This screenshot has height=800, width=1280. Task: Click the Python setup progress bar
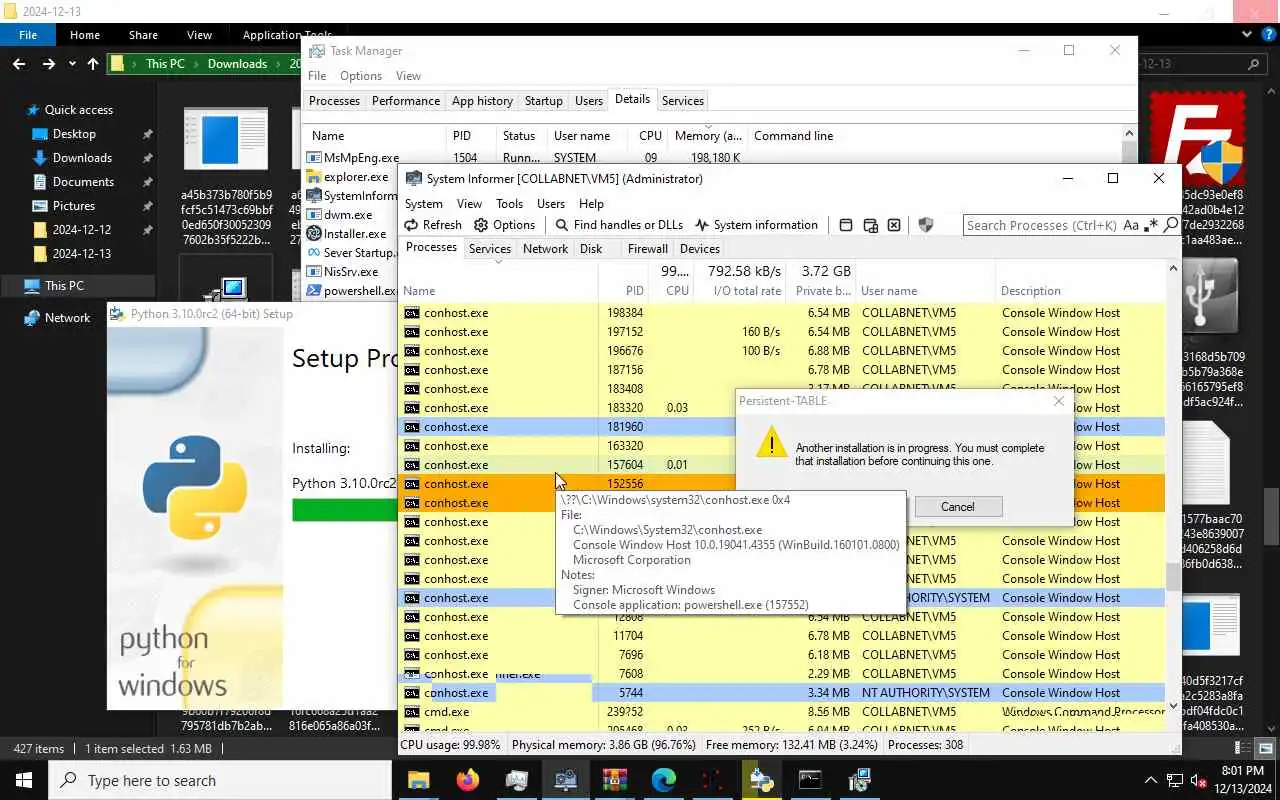[x=345, y=510]
